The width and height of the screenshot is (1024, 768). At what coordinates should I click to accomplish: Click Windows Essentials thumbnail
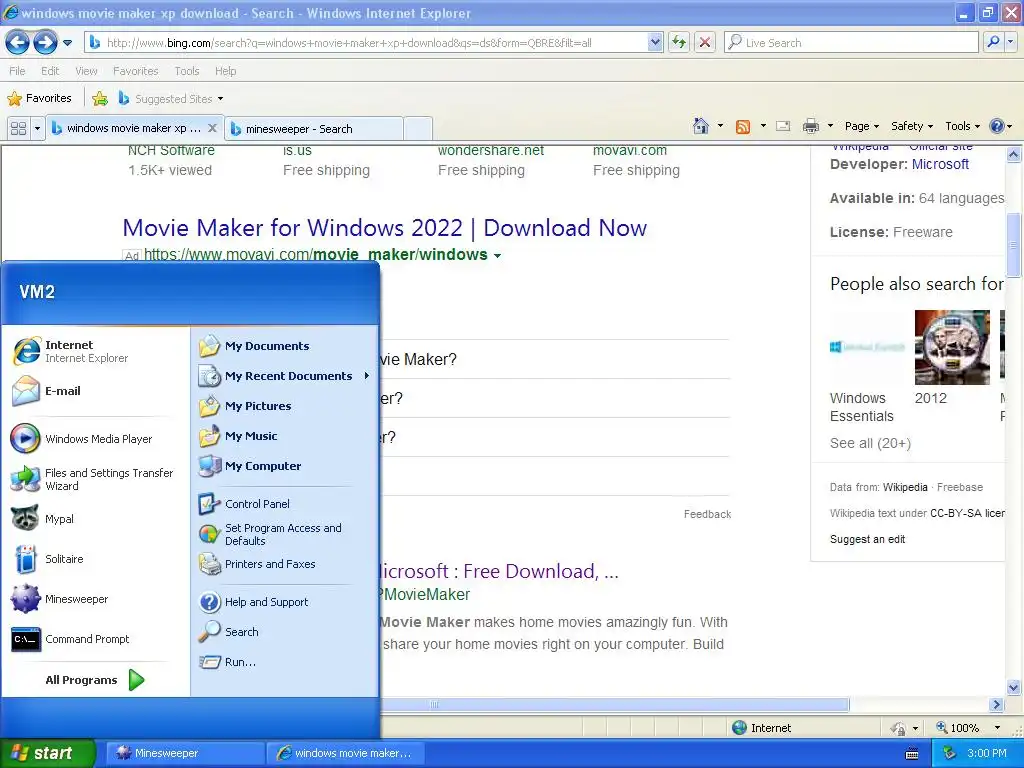(x=867, y=347)
